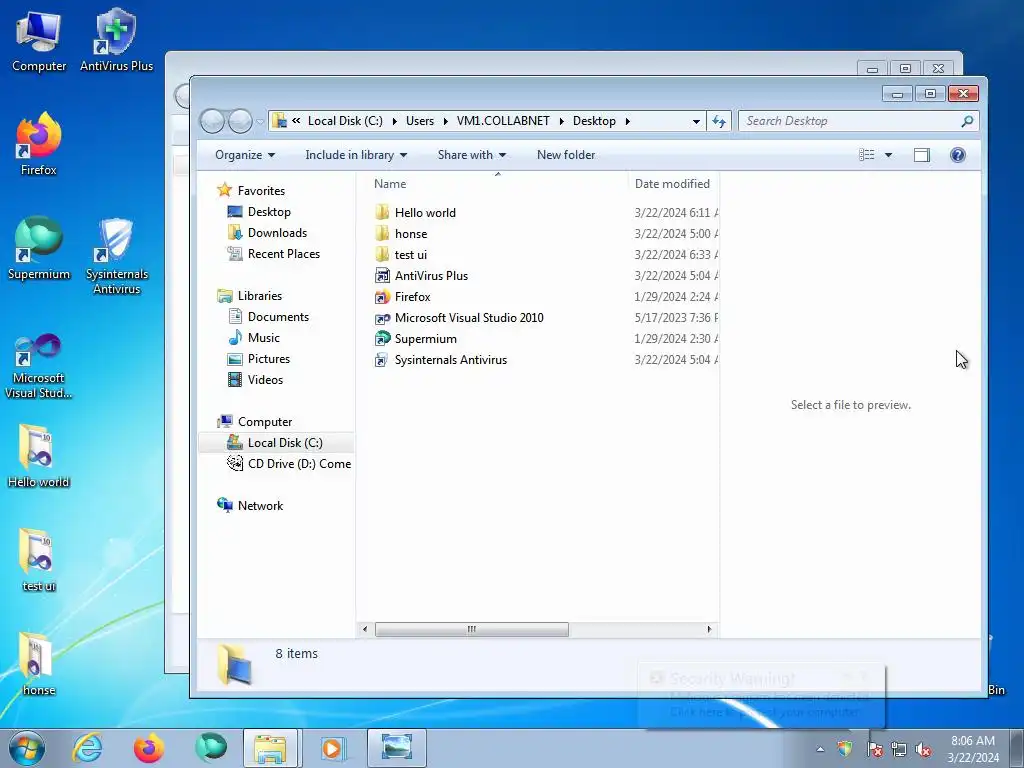Select Recent Places under Favorites
This screenshot has height=768, width=1024.
[x=283, y=253]
